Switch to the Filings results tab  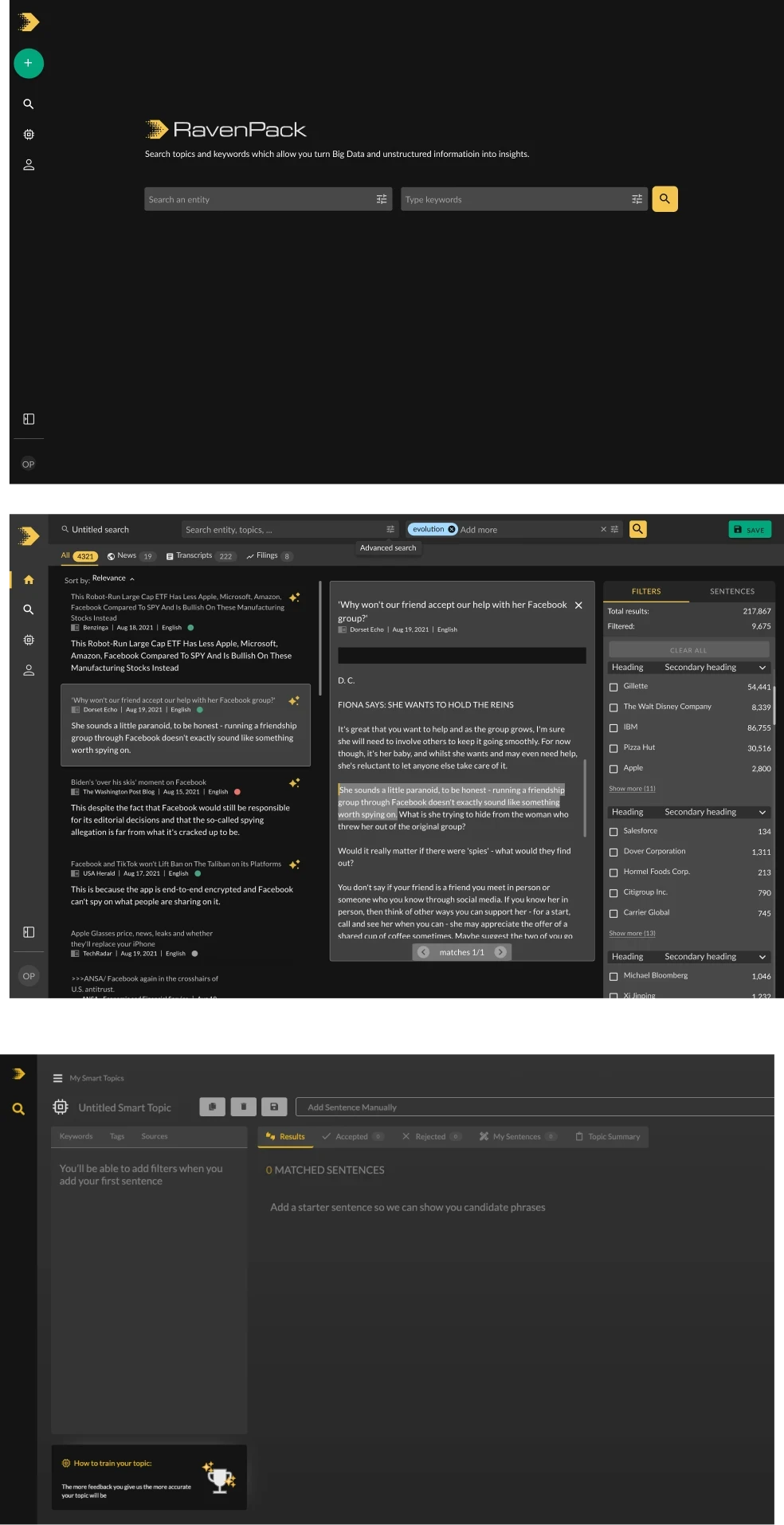[270, 556]
